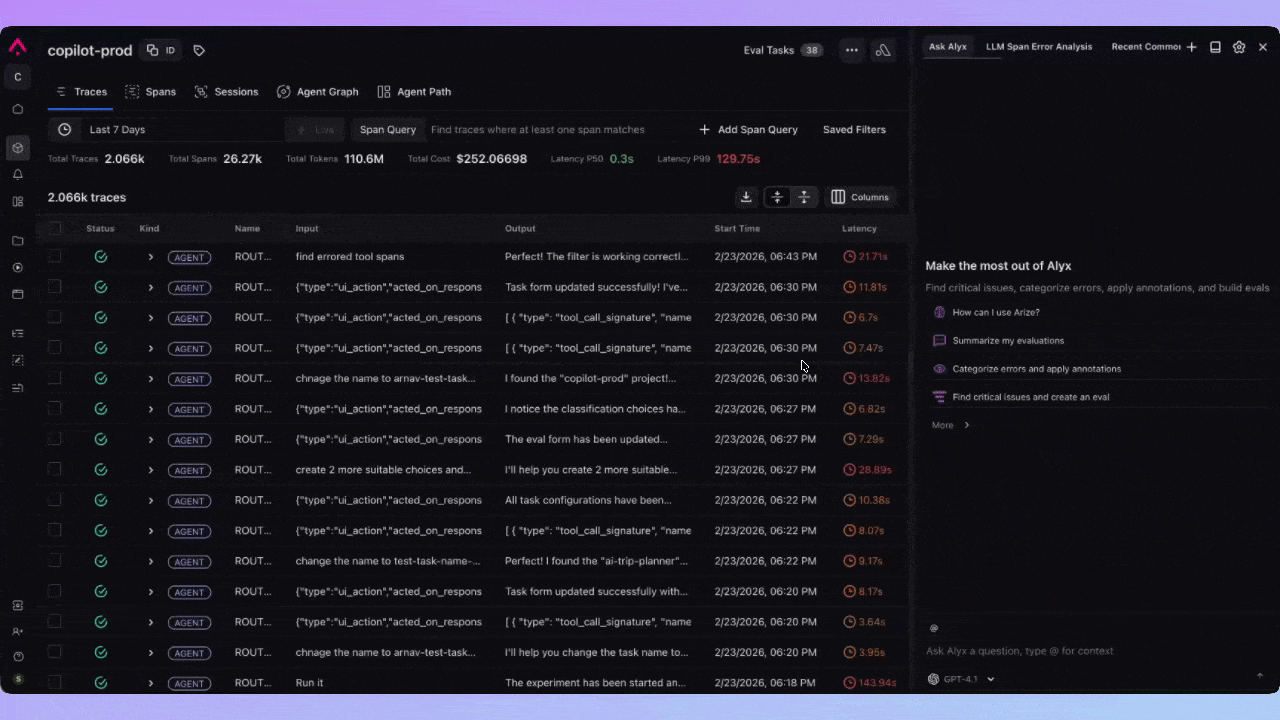
Task: Click the tag icon next to copilot-prod
Action: pyautogui.click(x=199, y=50)
